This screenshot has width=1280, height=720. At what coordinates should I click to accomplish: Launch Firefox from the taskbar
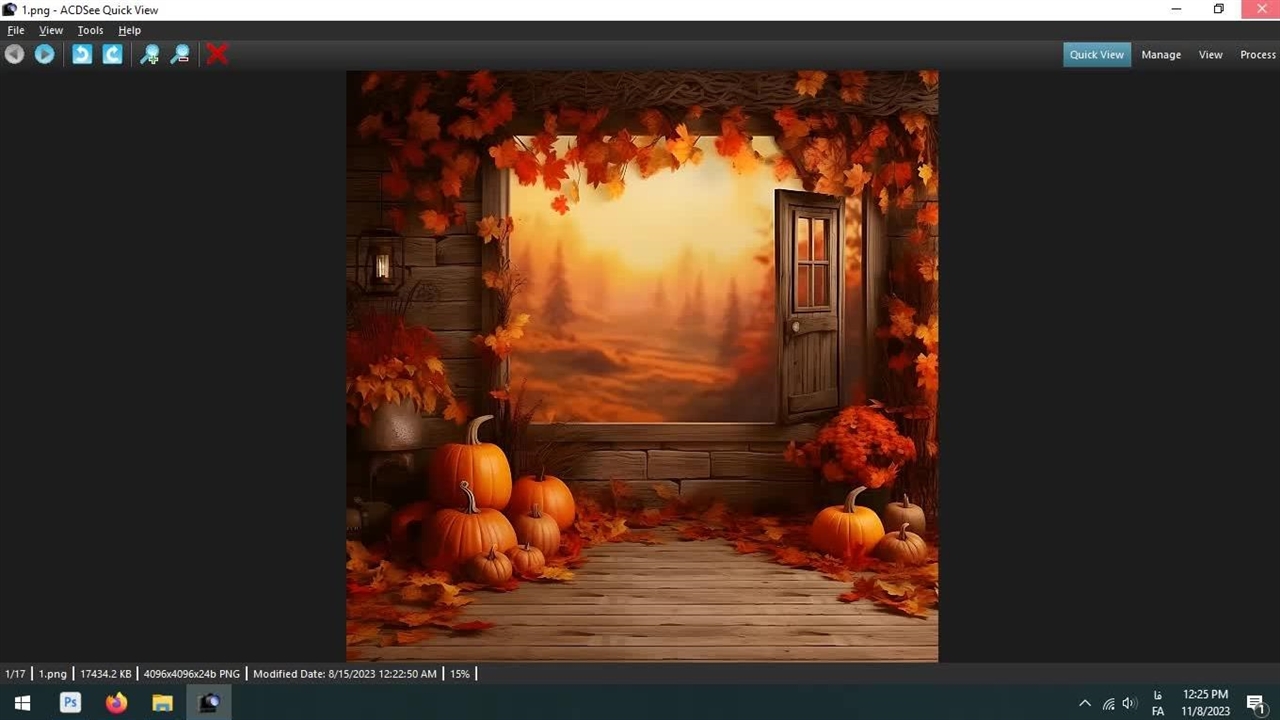coord(116,703)
